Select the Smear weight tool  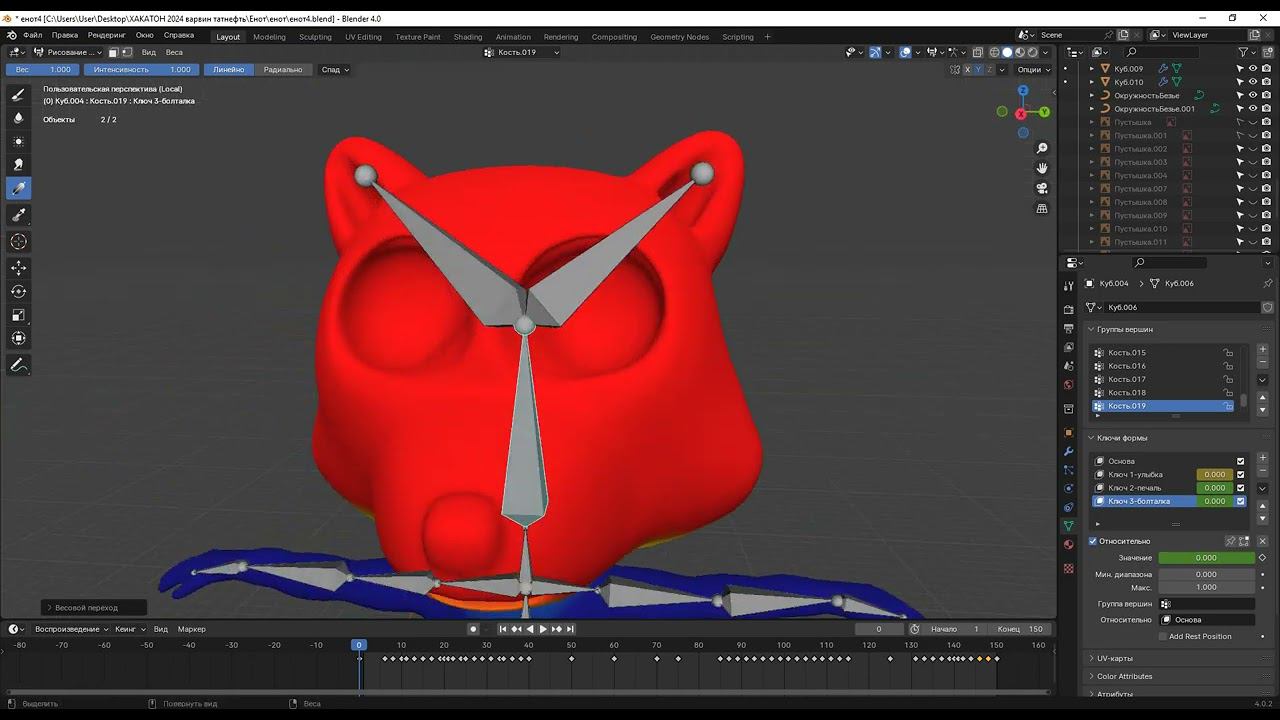(x=18, y=165)
